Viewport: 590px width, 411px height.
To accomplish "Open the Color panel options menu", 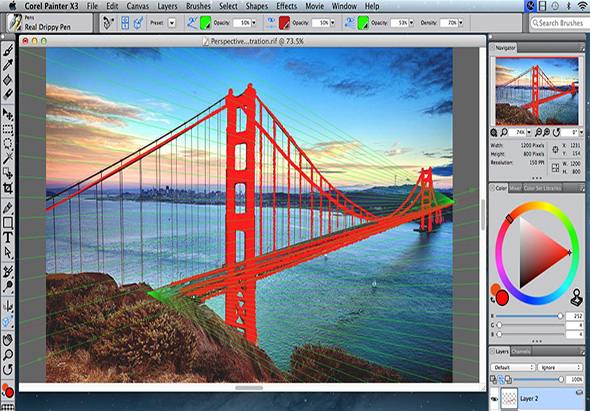I will 582,188.
